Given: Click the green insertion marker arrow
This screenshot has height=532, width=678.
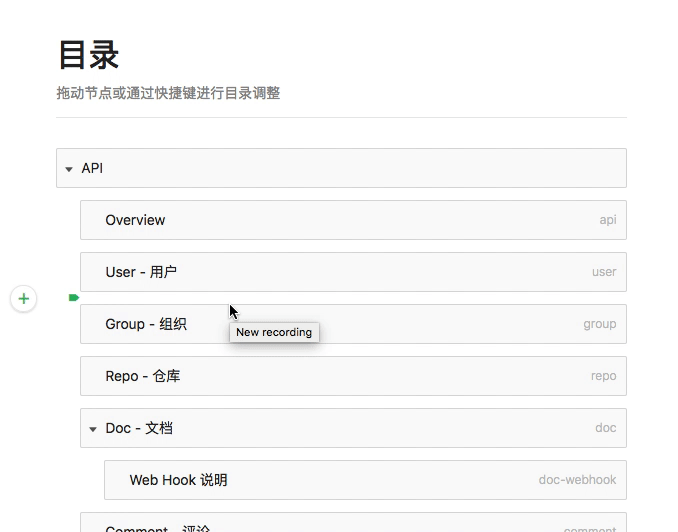Looking at the screenshot, I should click(x=73, y=298).
